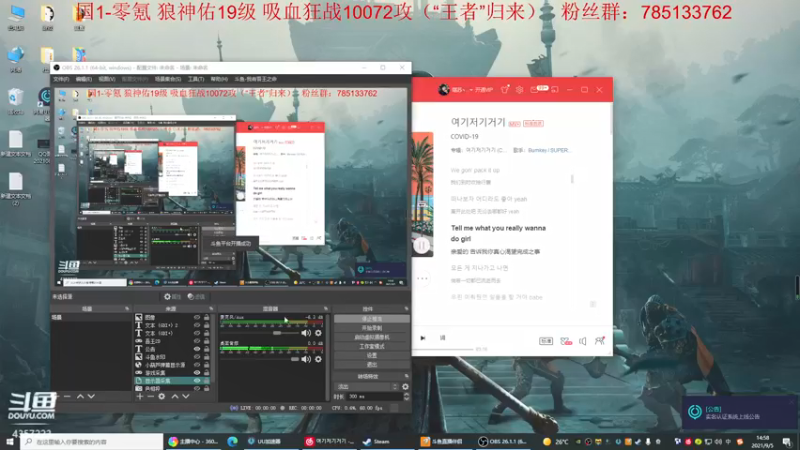Toggle visibility of the 图像 source
This screenshot has width=800, height=450.
(197, 317)
